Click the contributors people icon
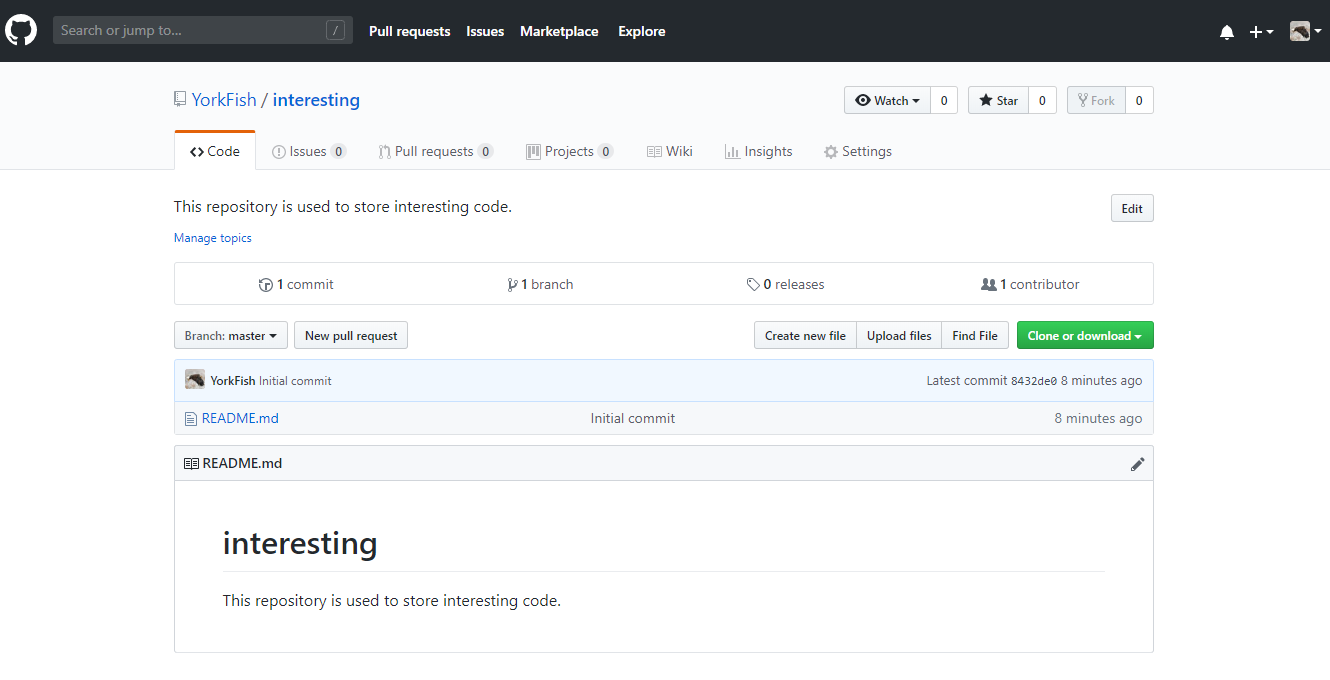This screenshot has width=1330, height=680. pyautogui.click(x=989, y=284)
